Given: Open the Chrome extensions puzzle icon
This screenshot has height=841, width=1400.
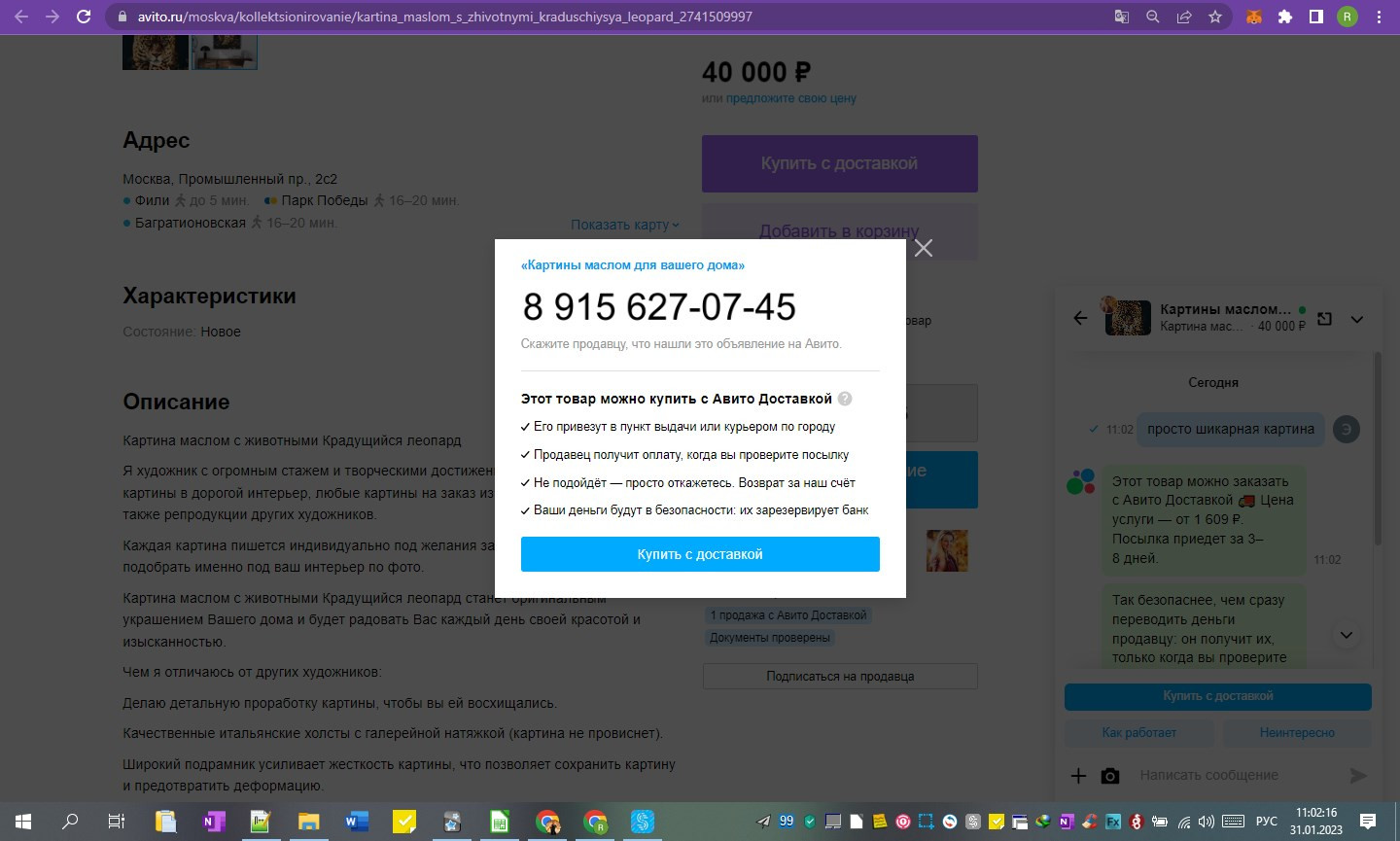Looking at the screenshot, I should (1285, 17).
